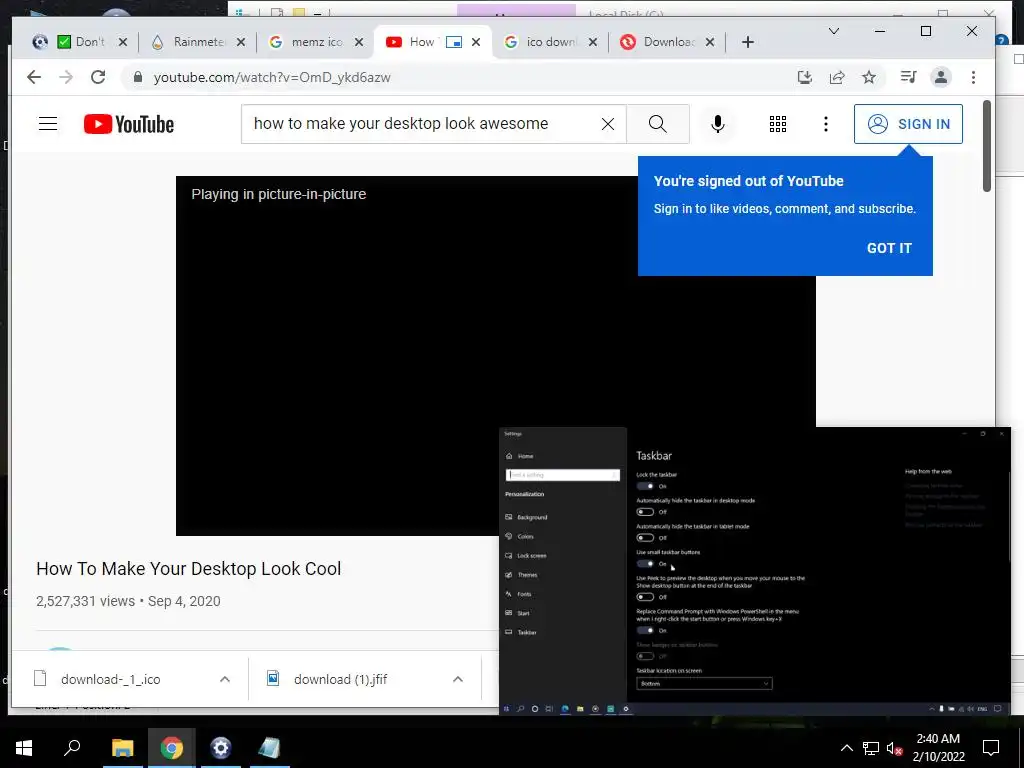Open Chrome media controls icon
Screen dimensions: 1024x768
pyautogui.click(x=908, y=77)
